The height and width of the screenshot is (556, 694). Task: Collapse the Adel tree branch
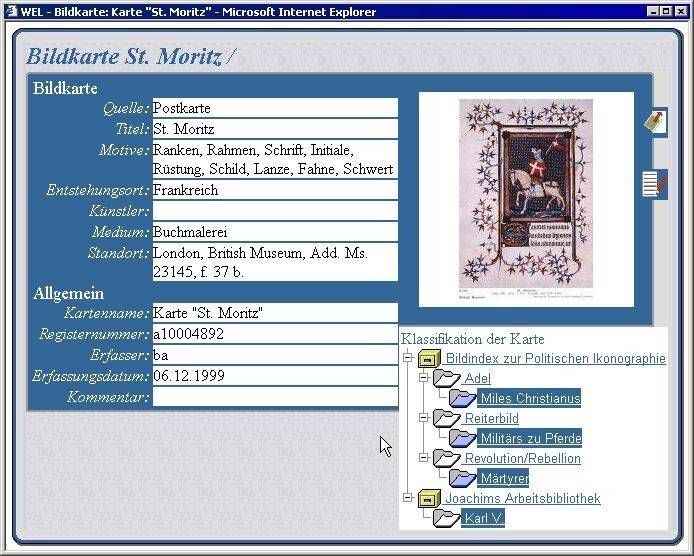(424, 378)
